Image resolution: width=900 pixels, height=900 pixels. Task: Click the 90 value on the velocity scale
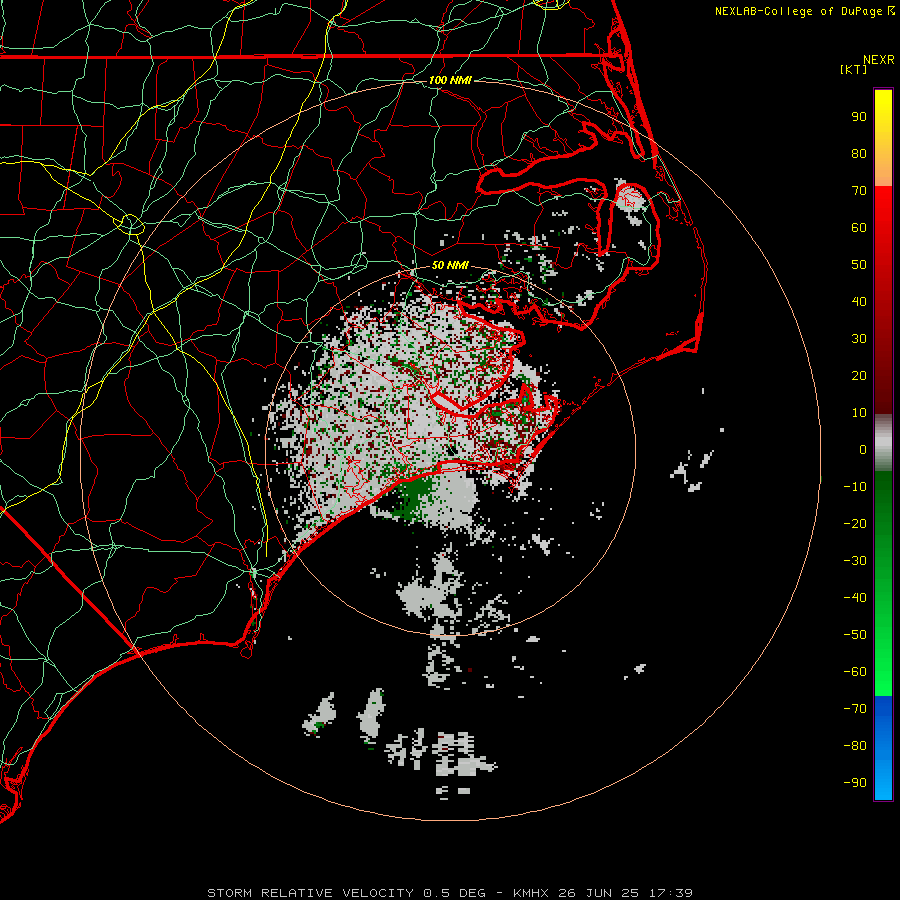[x=859, y=117]
